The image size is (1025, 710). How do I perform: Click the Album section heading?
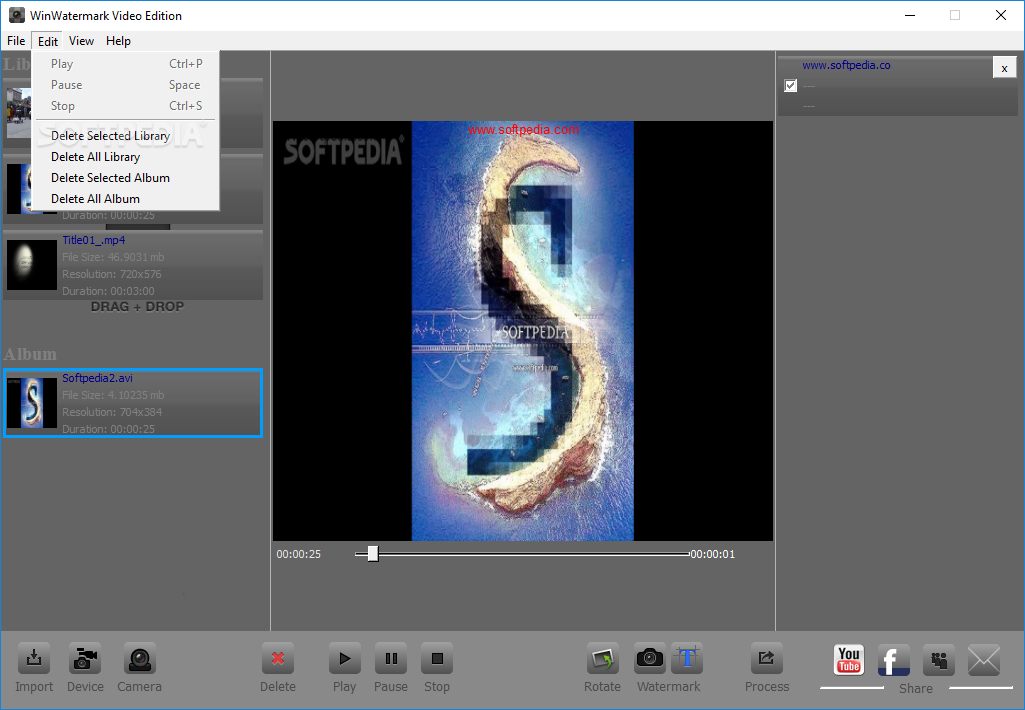coord(30,354)
